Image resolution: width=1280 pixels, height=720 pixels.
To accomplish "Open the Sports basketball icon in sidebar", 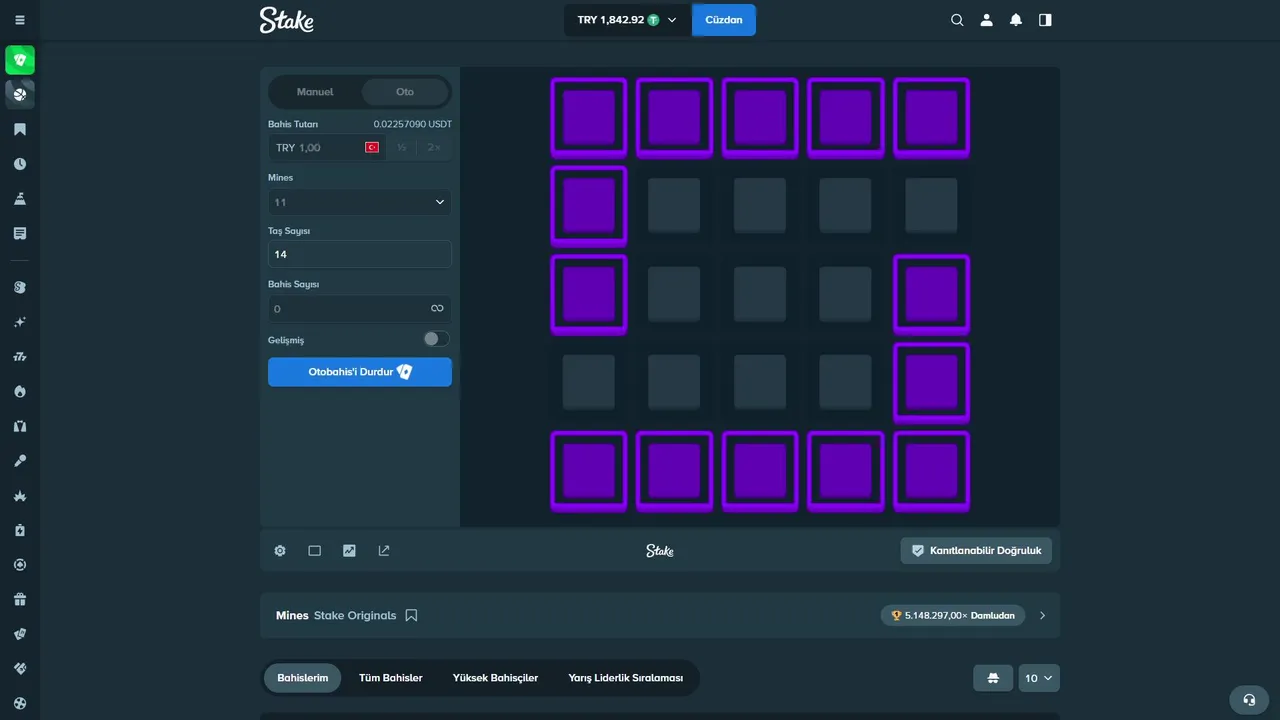I will 20,95.
